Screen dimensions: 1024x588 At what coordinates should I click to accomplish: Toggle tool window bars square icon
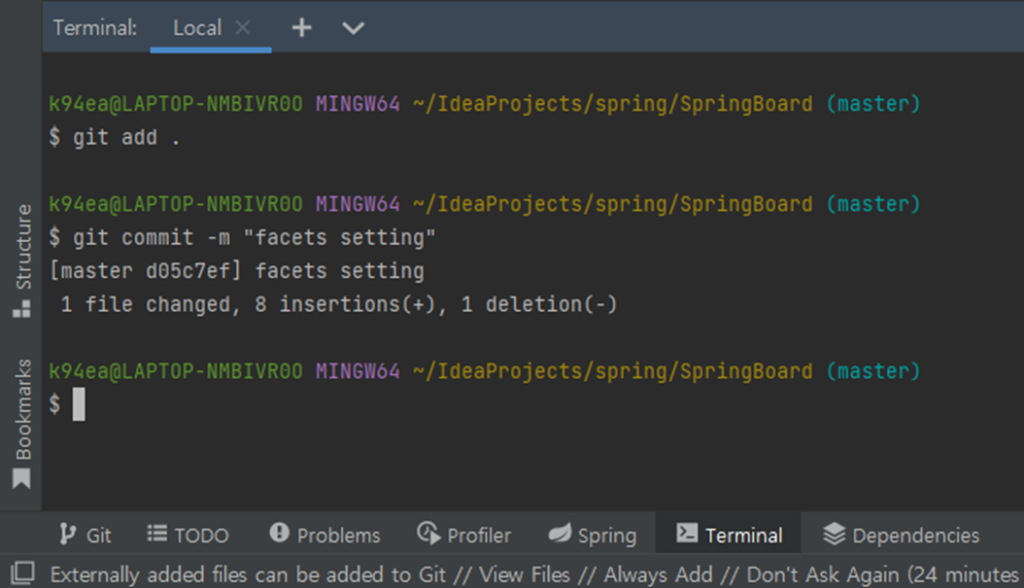tap(22, 573)
